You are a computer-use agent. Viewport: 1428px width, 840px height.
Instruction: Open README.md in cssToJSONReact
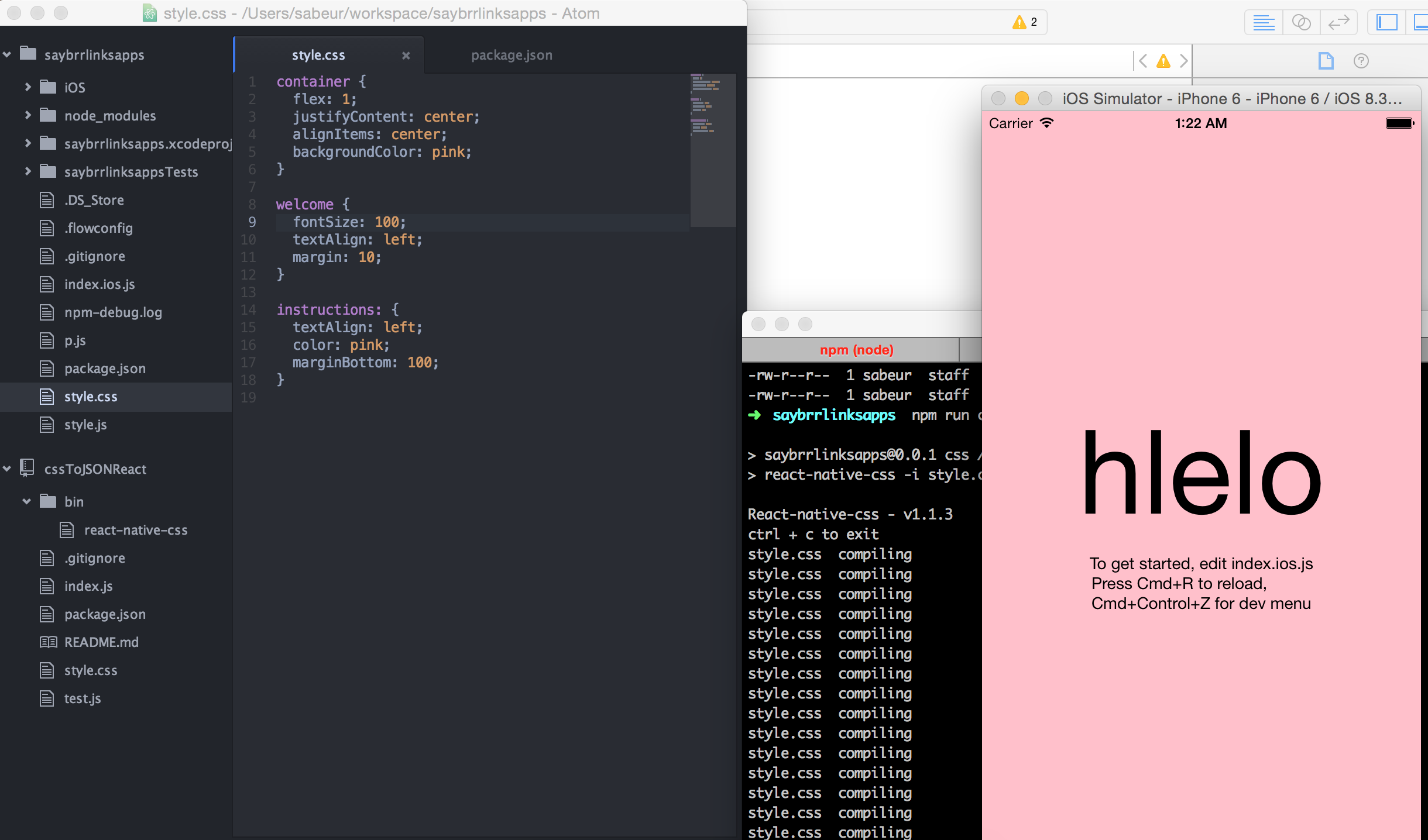click(x=101, y=642)
